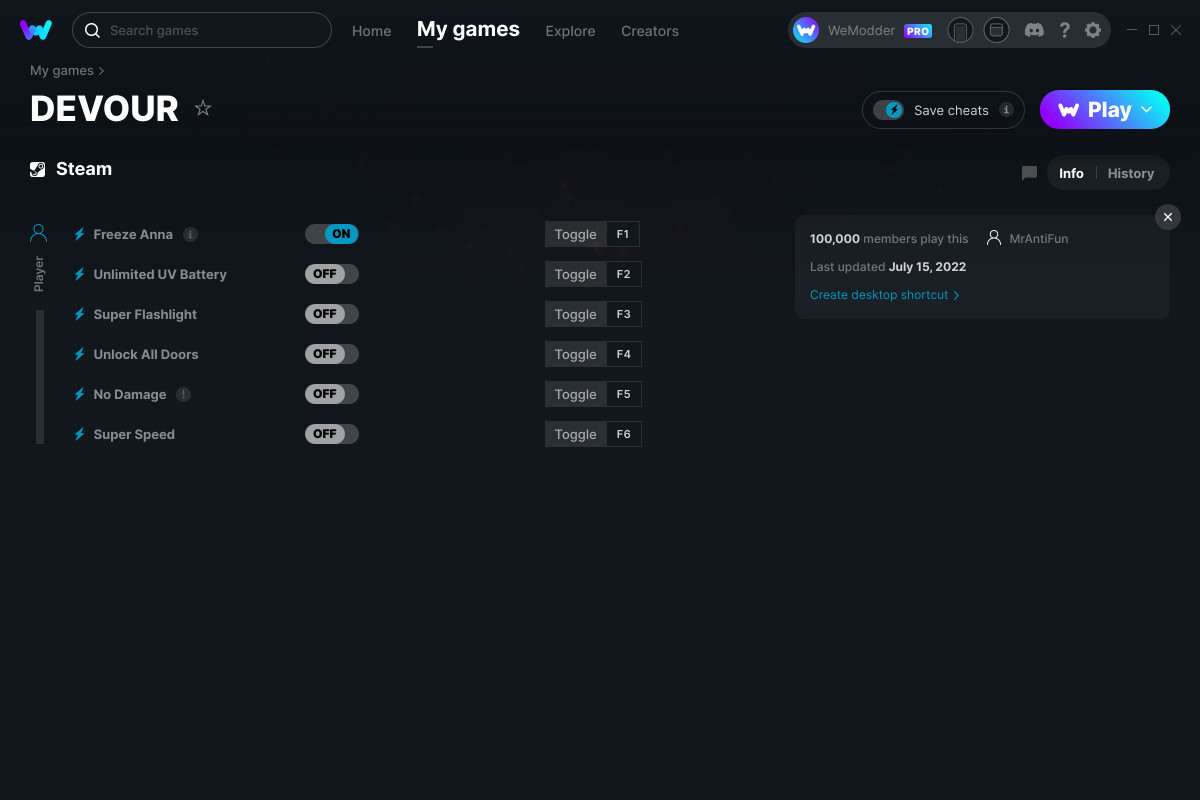Select the Player category icon
1200x800 pixels.
coord(39,233)
